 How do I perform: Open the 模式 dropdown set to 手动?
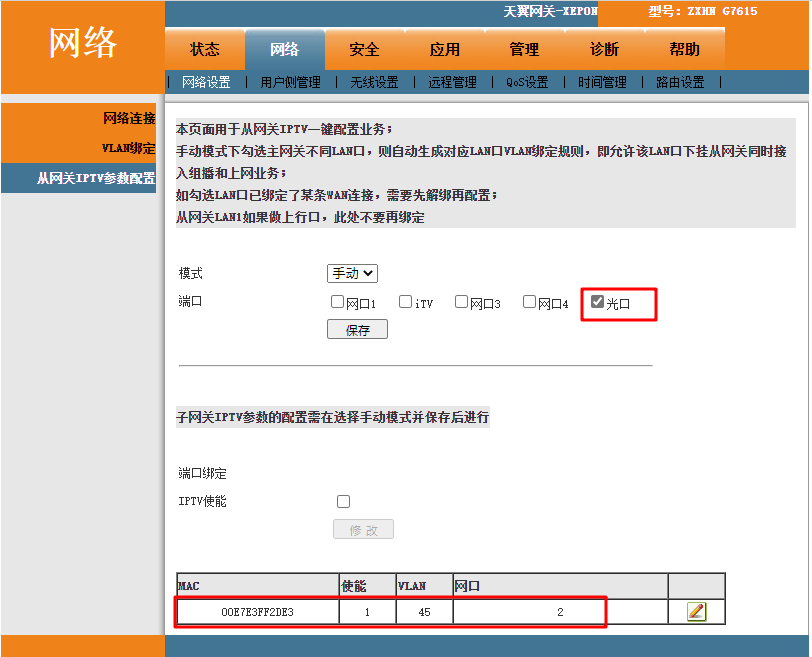(352, 273)
